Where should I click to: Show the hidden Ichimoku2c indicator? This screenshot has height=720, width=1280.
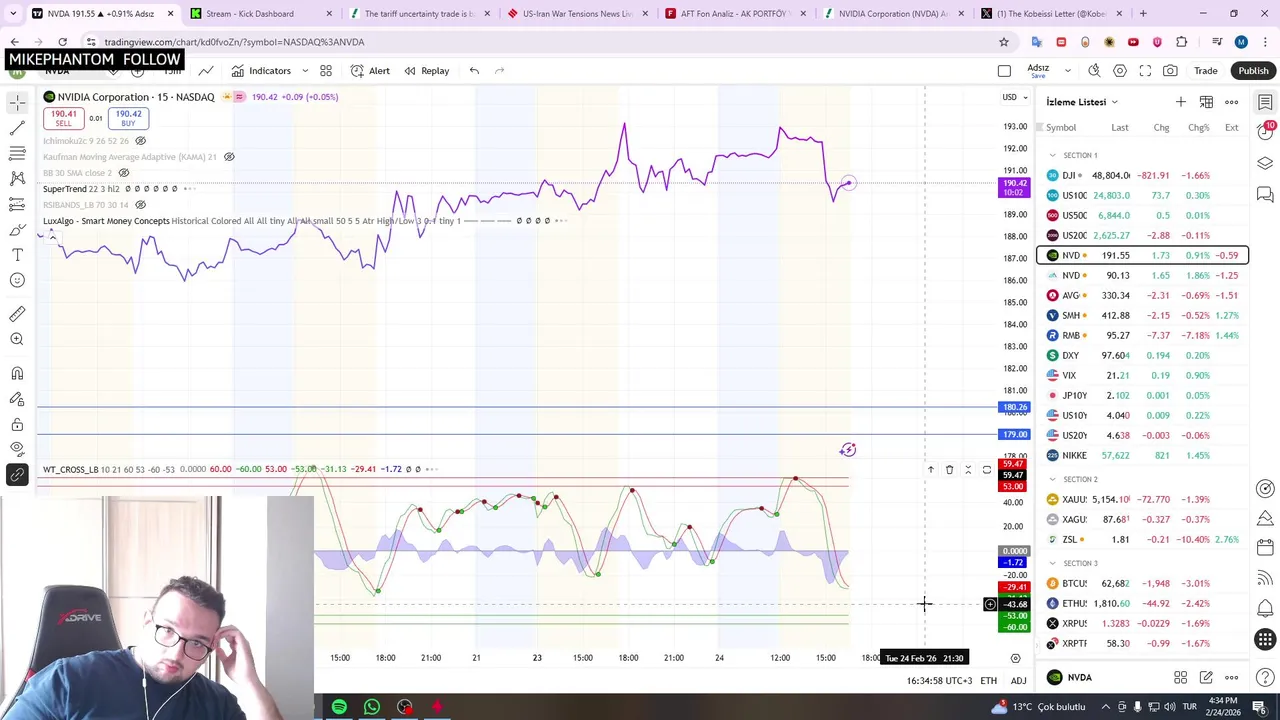click(x=140, y=141)
